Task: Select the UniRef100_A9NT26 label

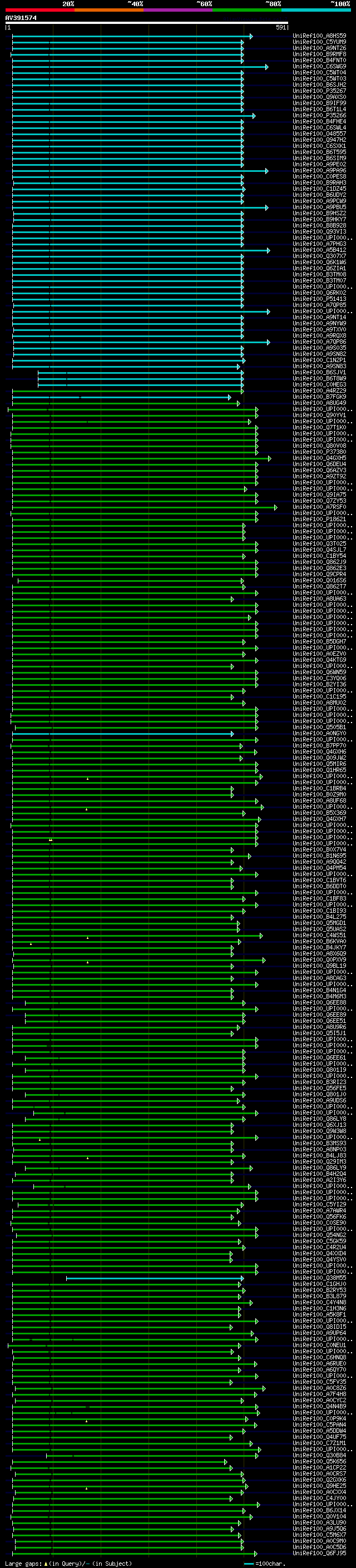Action: coord(319,48)
